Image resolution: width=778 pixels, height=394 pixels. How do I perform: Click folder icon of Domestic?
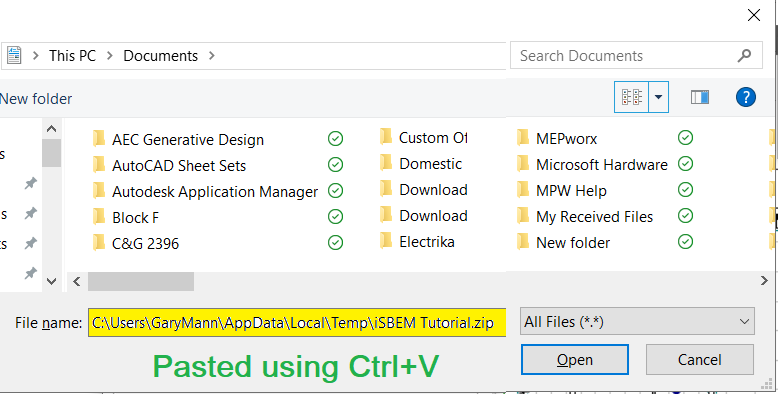(386, 162)
